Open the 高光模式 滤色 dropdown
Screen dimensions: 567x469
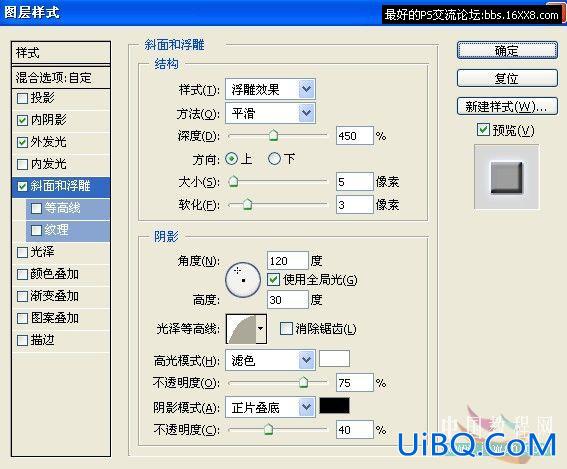click(270, 360)
